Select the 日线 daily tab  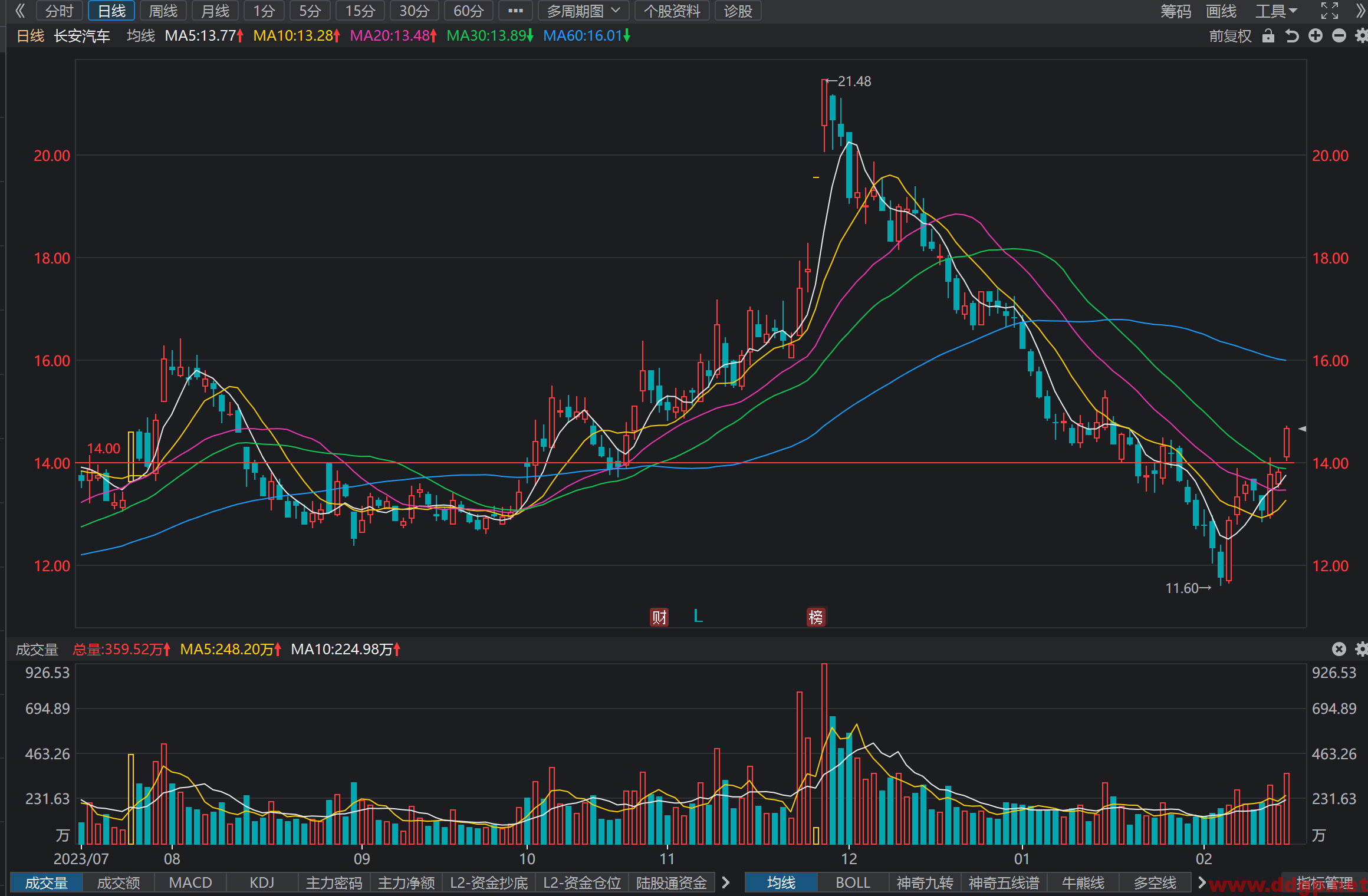point(111,11)
